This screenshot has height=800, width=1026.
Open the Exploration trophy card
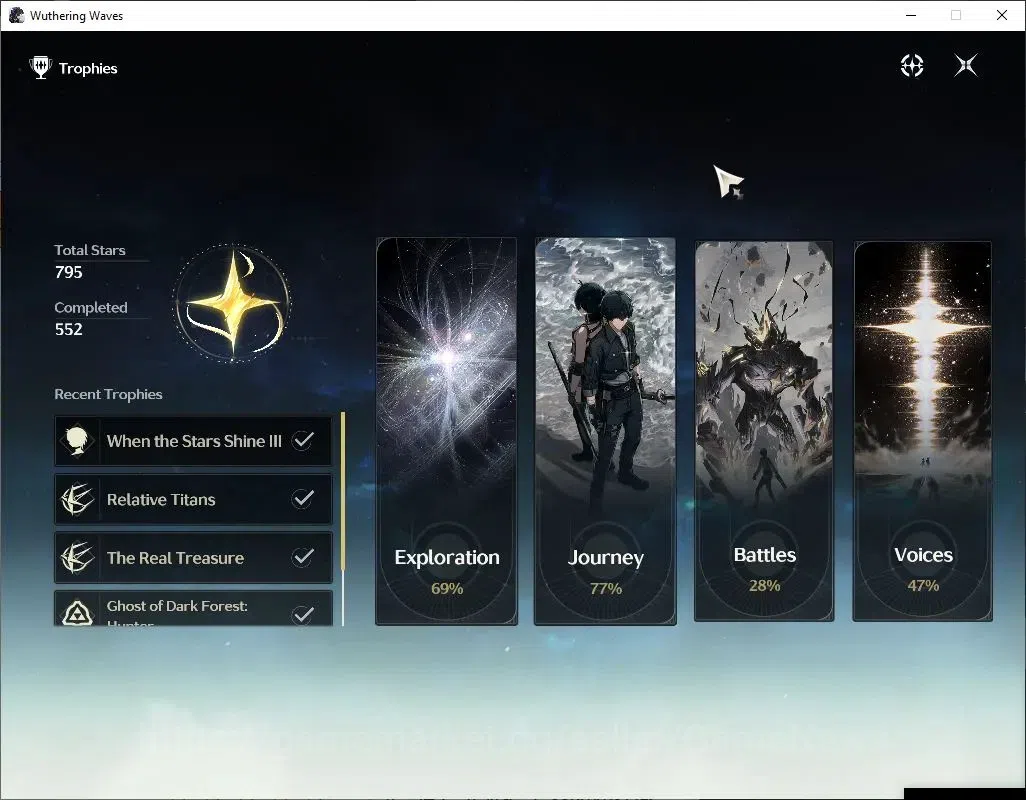coord(446,431)
